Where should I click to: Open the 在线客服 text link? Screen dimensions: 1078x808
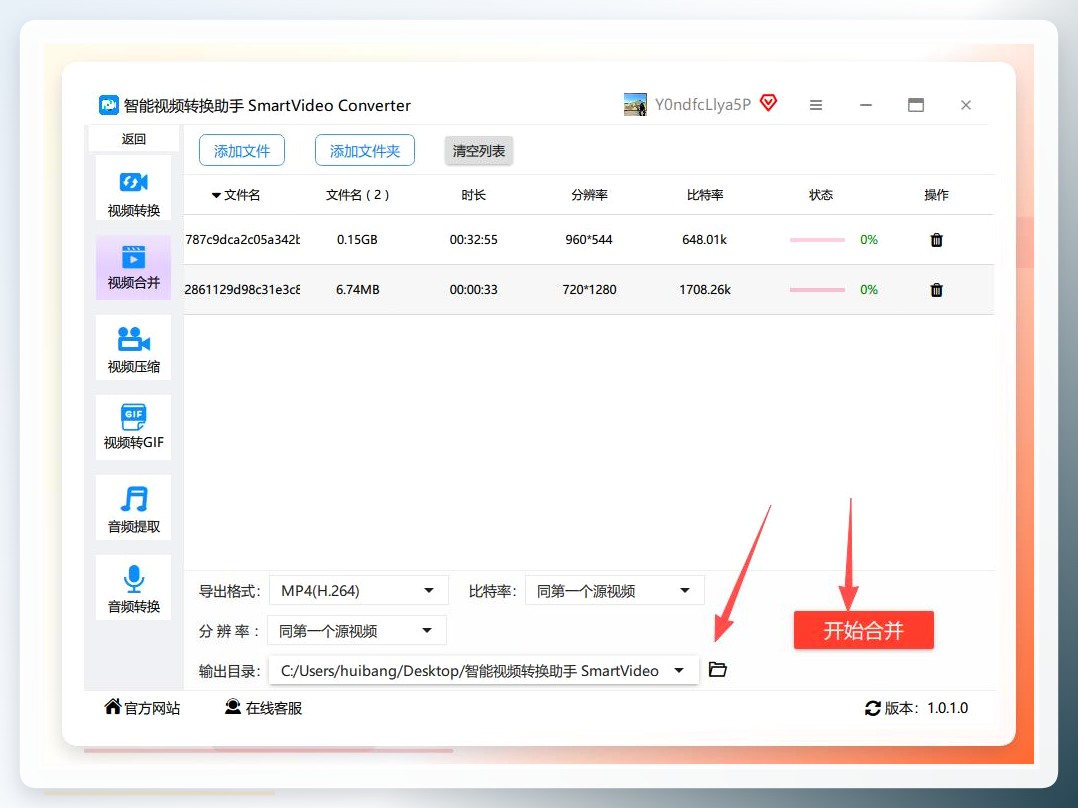(274, 708)
